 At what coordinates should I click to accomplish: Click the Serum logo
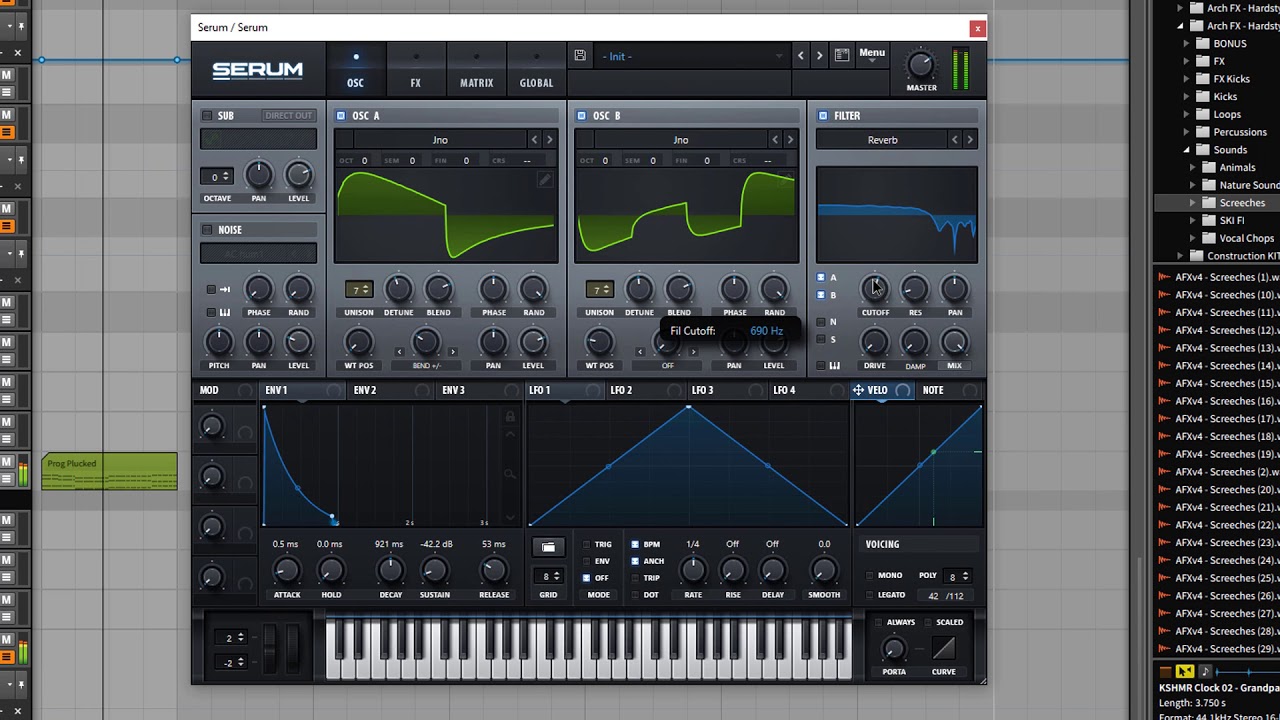coord(257,70)
